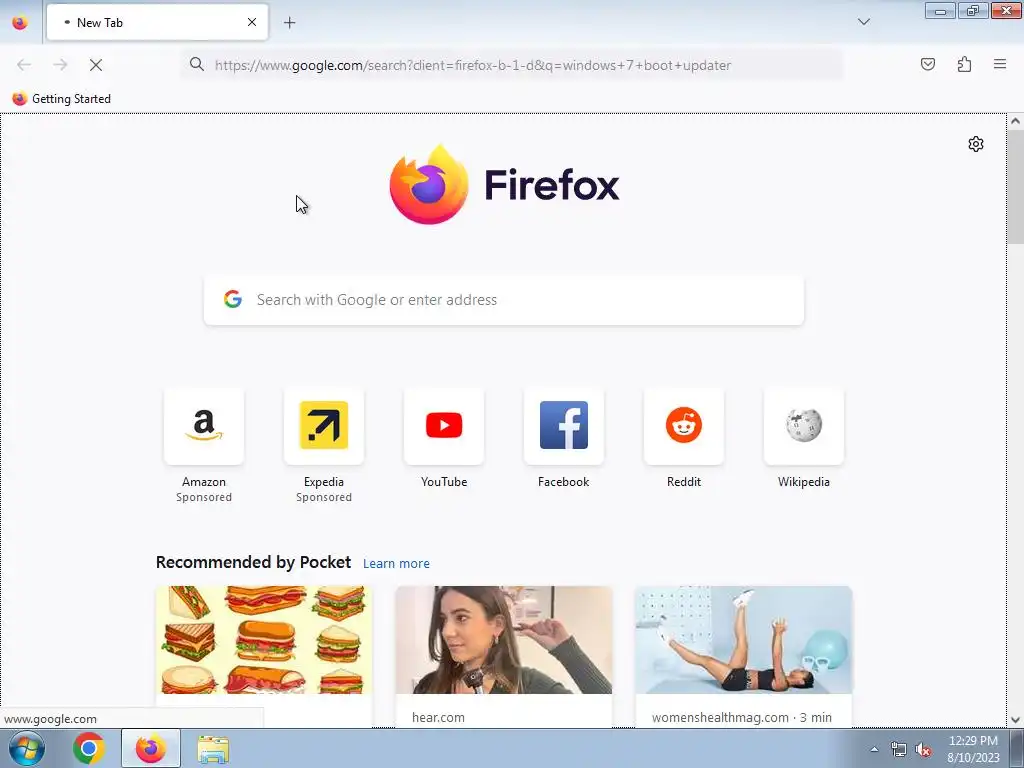Click the Learn more Pocket link
The image size is (1024, 768).
(x=396, y=564)
